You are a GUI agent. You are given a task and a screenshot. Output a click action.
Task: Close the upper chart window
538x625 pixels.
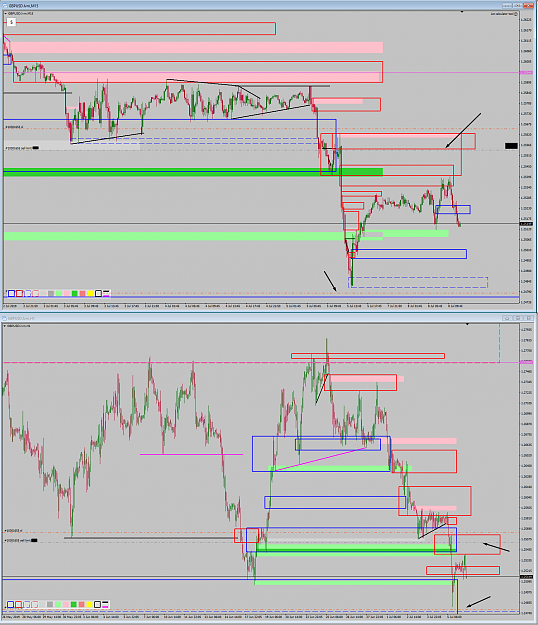[x=528, y=6]
